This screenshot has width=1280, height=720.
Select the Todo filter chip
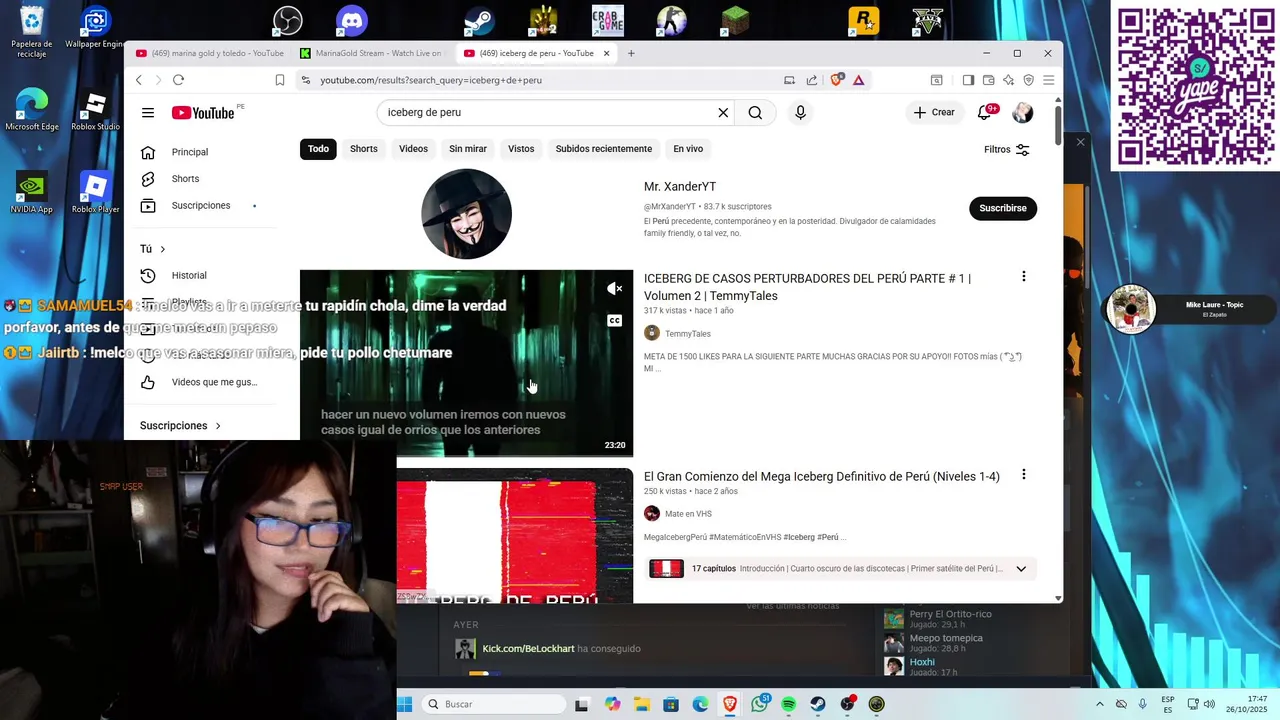tap(318, 149)
